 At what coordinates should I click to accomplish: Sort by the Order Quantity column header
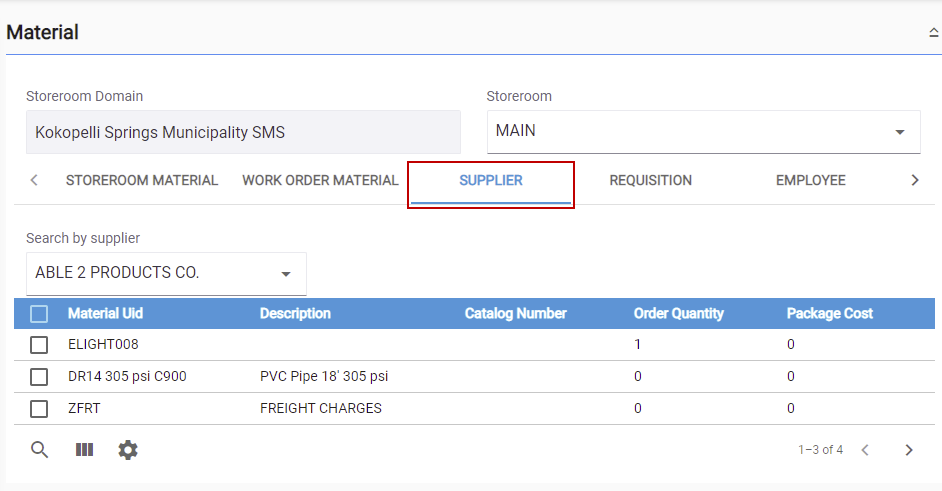(x=678, y=313)
